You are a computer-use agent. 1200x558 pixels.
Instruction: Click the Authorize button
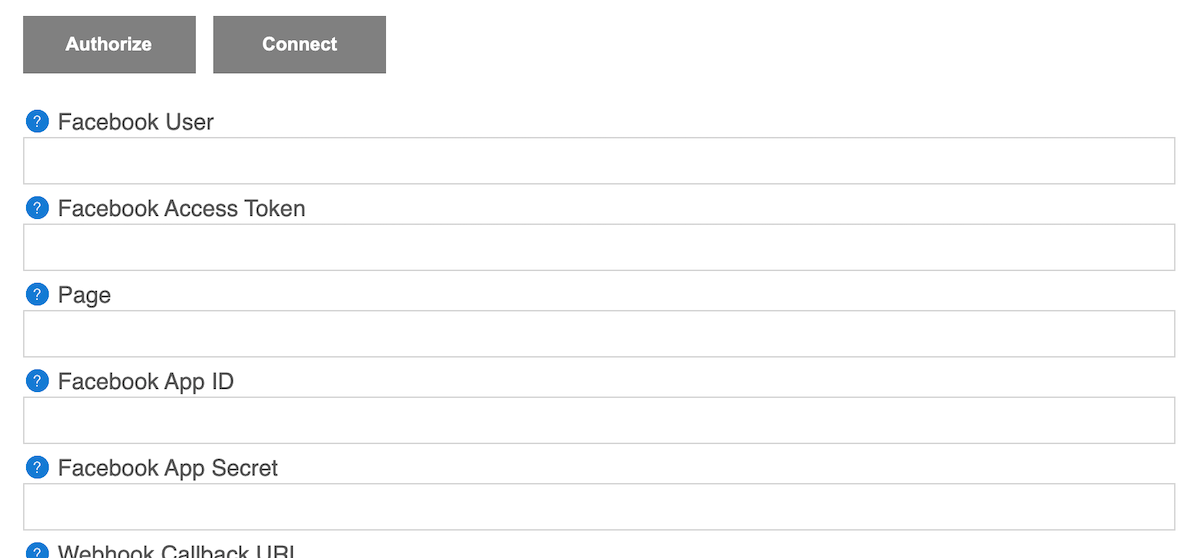click(x=109, y=44)
